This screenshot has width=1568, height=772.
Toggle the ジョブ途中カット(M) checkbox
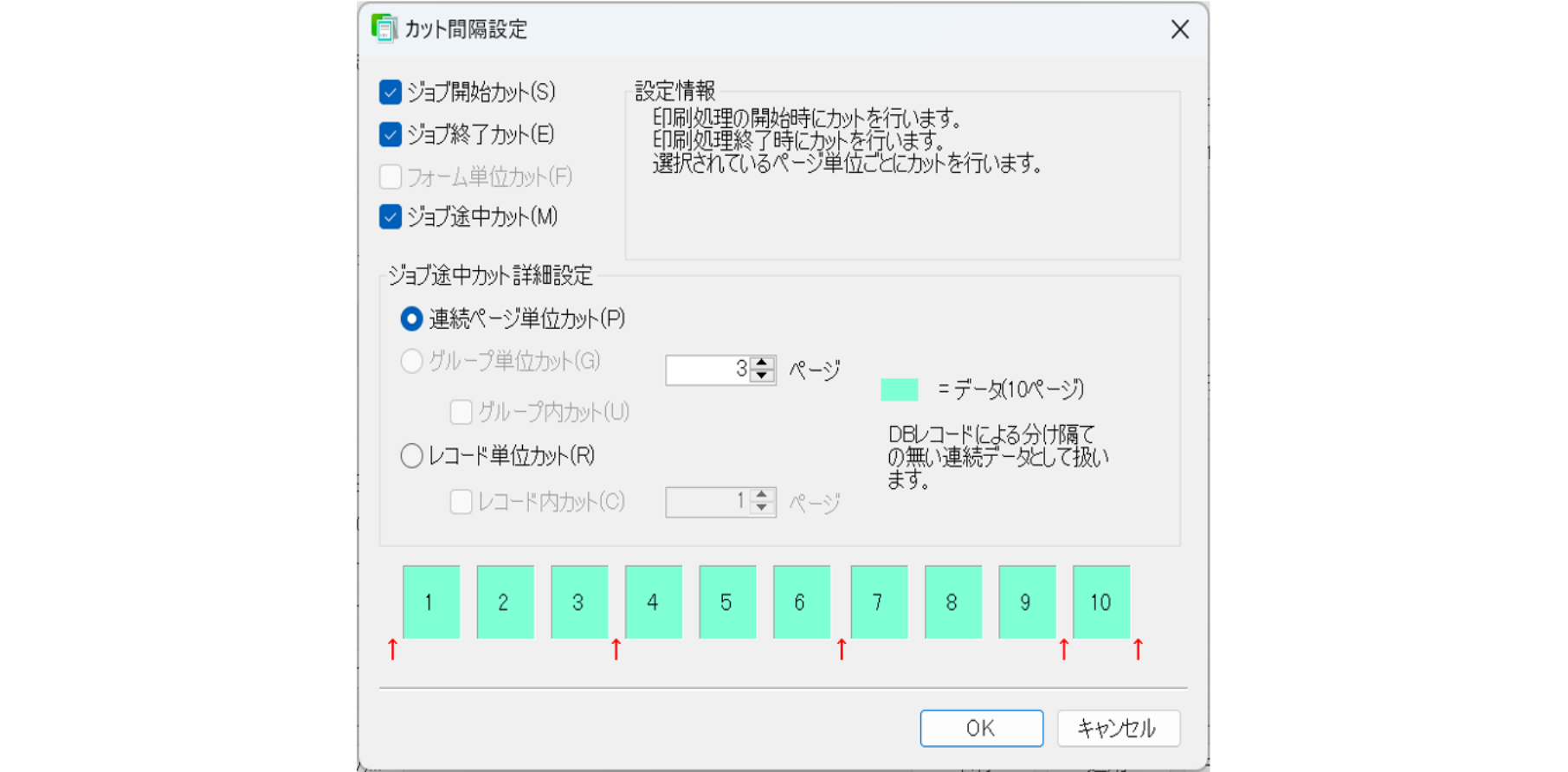tap(390, 216)
